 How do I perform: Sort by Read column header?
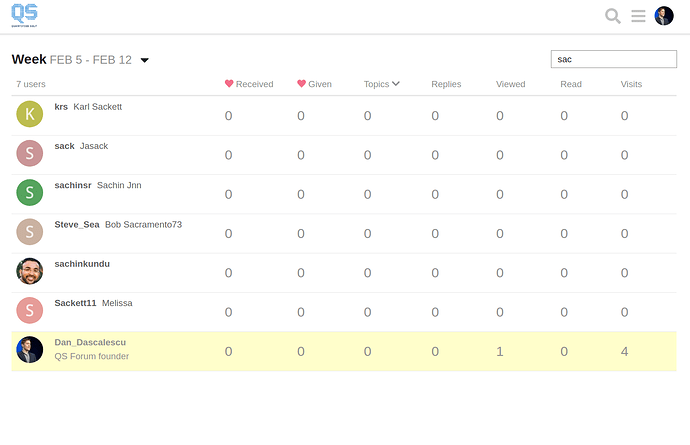point(571,84)
